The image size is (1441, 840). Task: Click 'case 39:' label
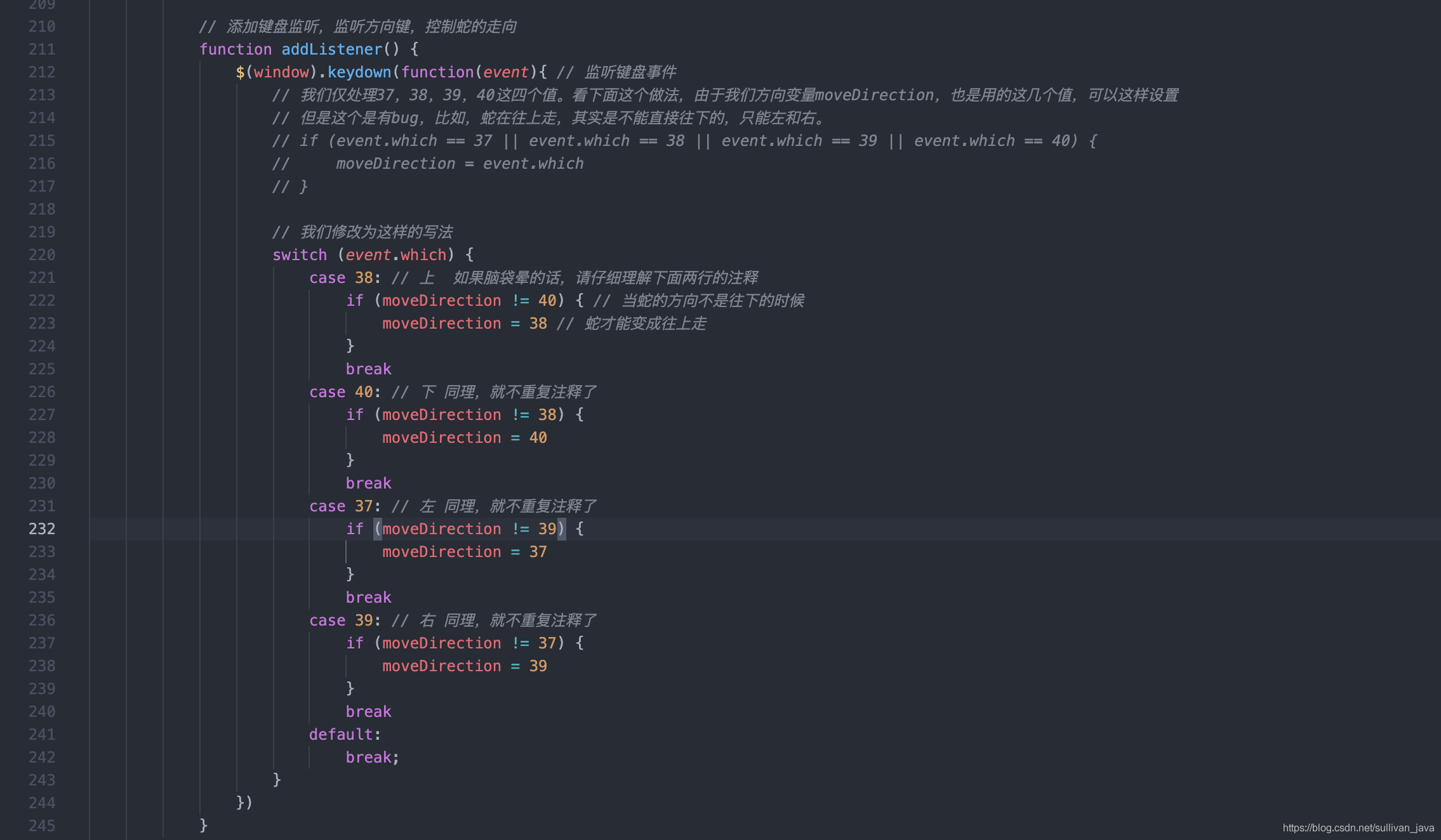pos(345,620)
